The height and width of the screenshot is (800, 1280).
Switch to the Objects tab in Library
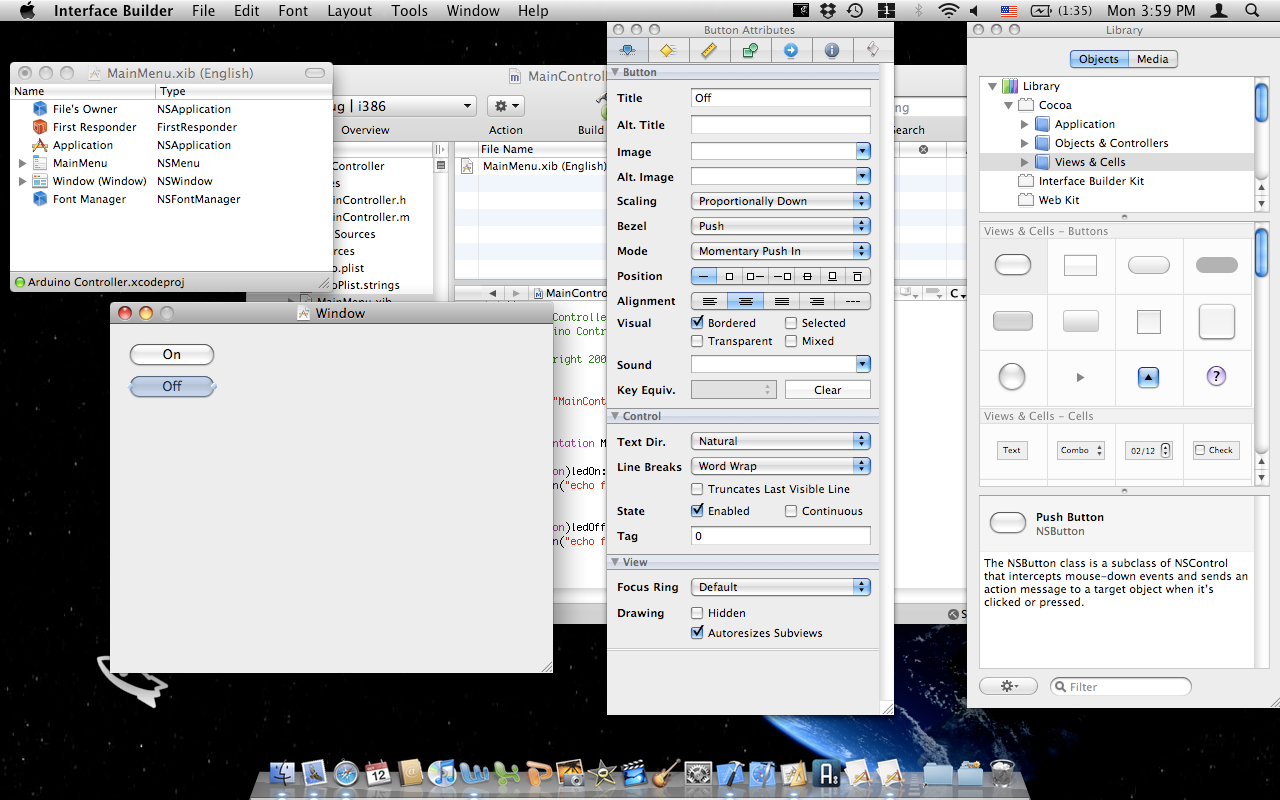click(x=1099, y=59)
